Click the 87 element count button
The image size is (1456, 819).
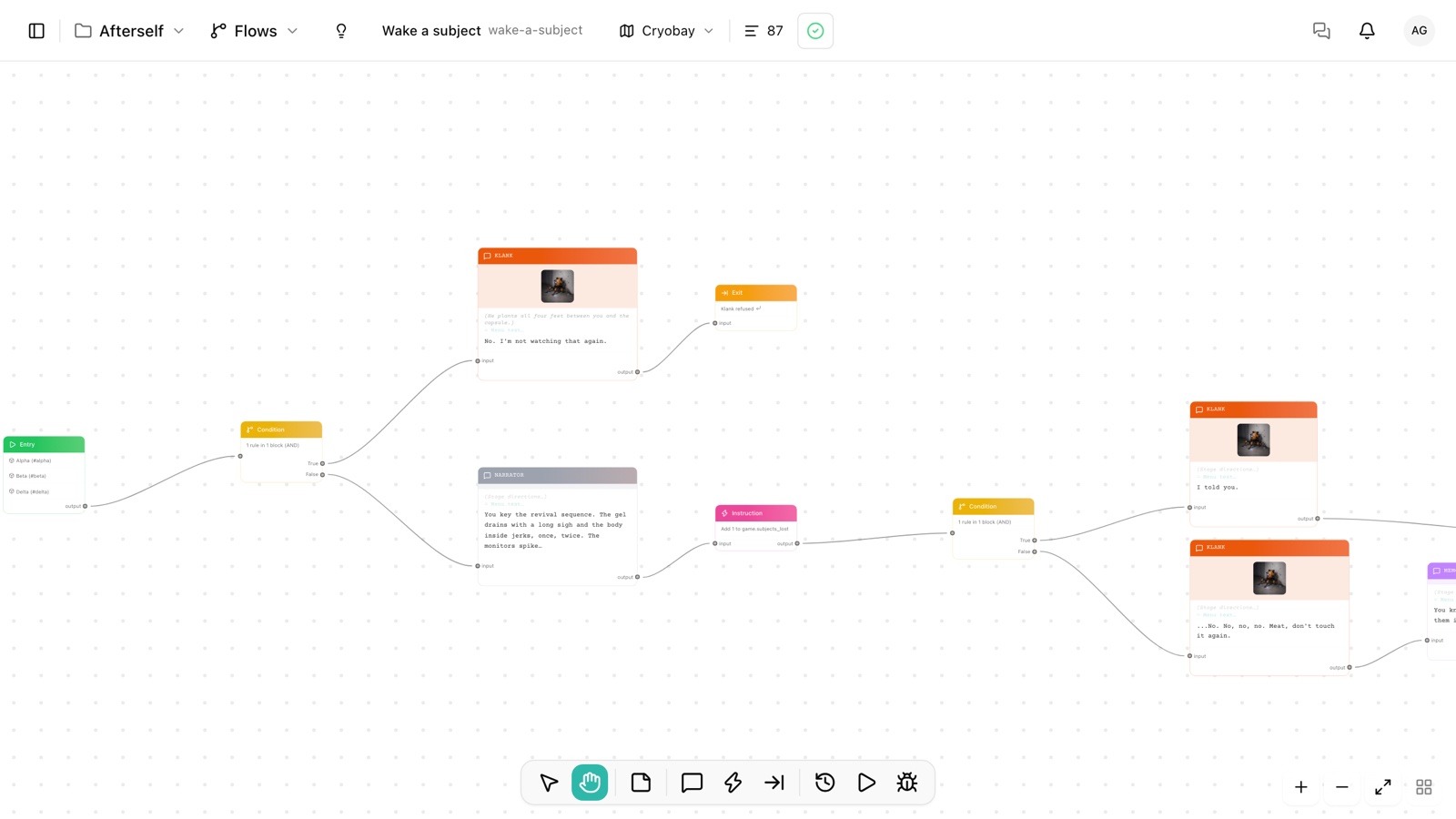[x=763, y=31]
